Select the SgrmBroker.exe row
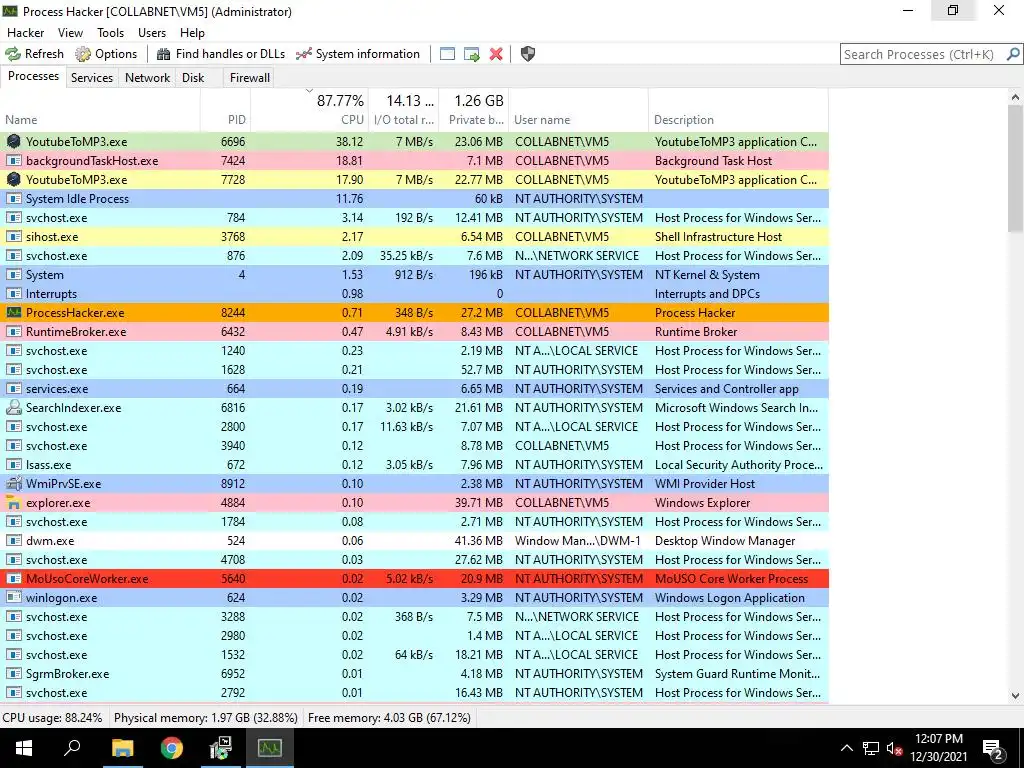This screenshot has width=1024, height=768. click(x=415, y=673)
